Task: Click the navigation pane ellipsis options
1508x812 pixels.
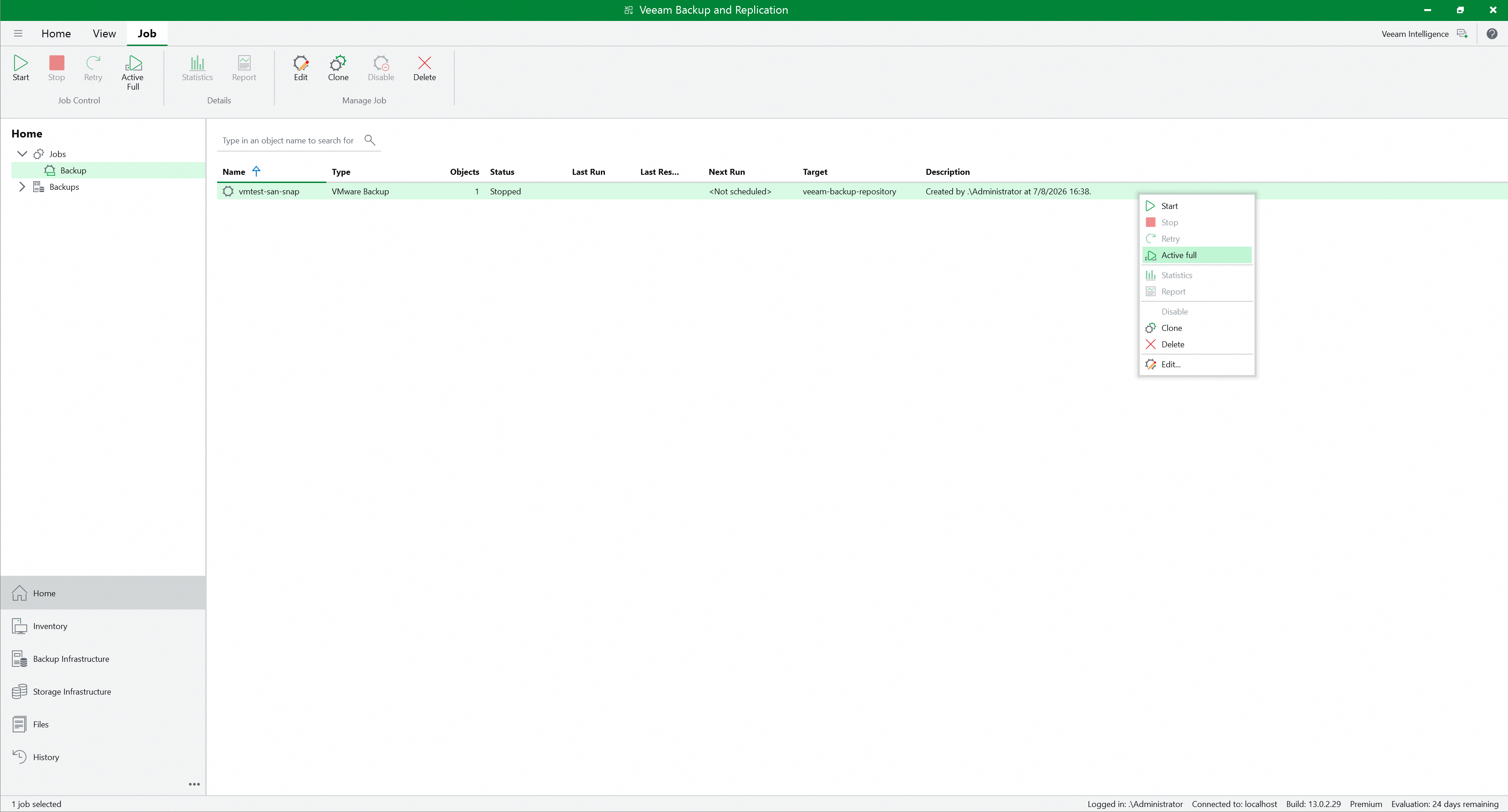Action: click(x=194, y=784)
